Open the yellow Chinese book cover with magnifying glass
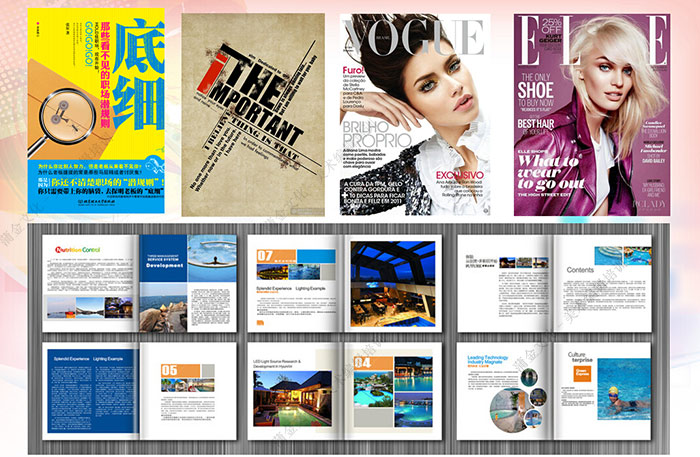700x457 pixels. click(x=96, y=111)
